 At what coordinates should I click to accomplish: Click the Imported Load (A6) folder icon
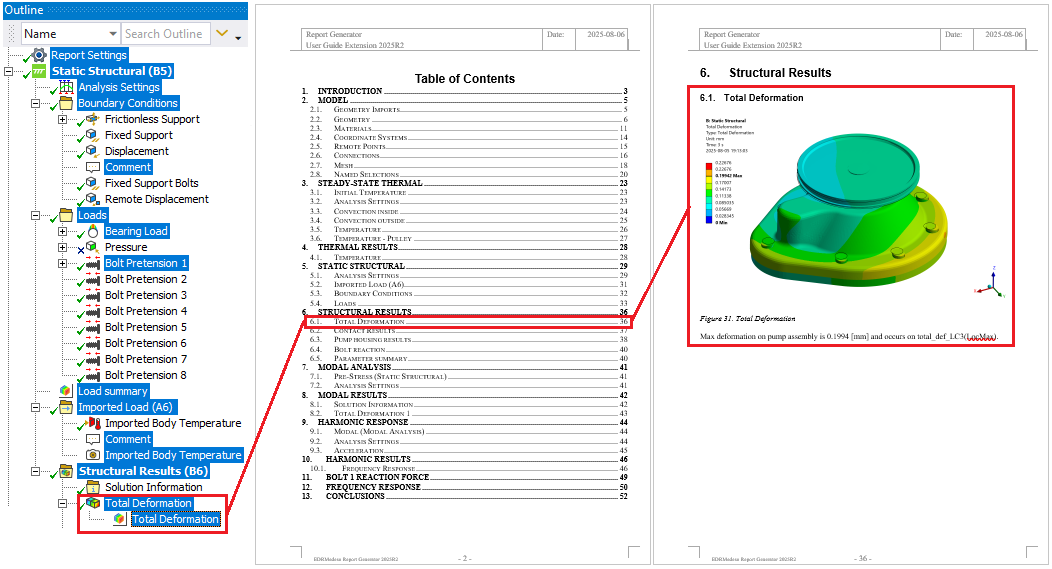point(66,407)
